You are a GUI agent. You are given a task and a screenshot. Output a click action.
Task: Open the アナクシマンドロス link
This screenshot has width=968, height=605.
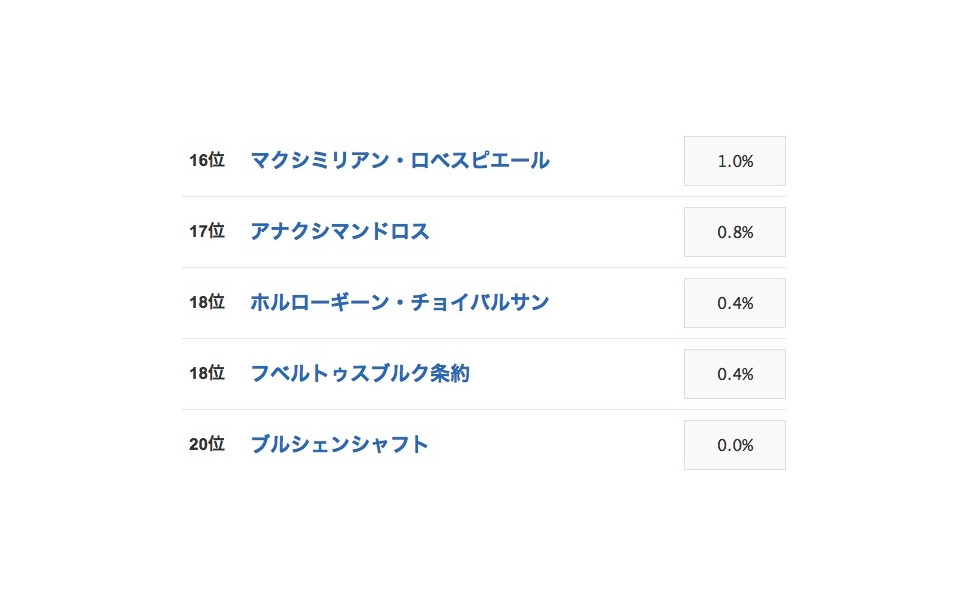(339, 232)
